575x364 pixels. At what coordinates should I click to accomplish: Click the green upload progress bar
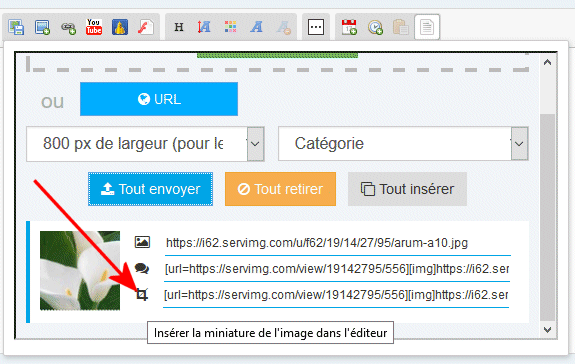(x=277, y=55)
